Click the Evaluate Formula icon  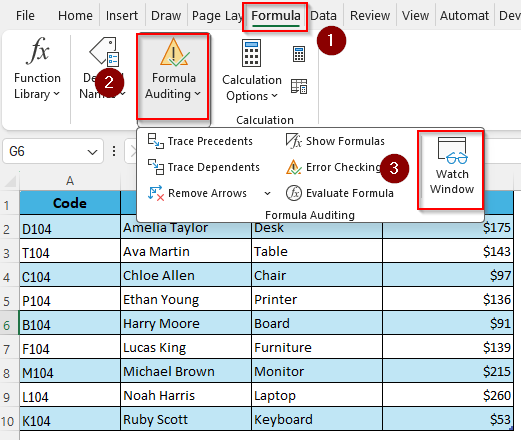pos(294,193)
